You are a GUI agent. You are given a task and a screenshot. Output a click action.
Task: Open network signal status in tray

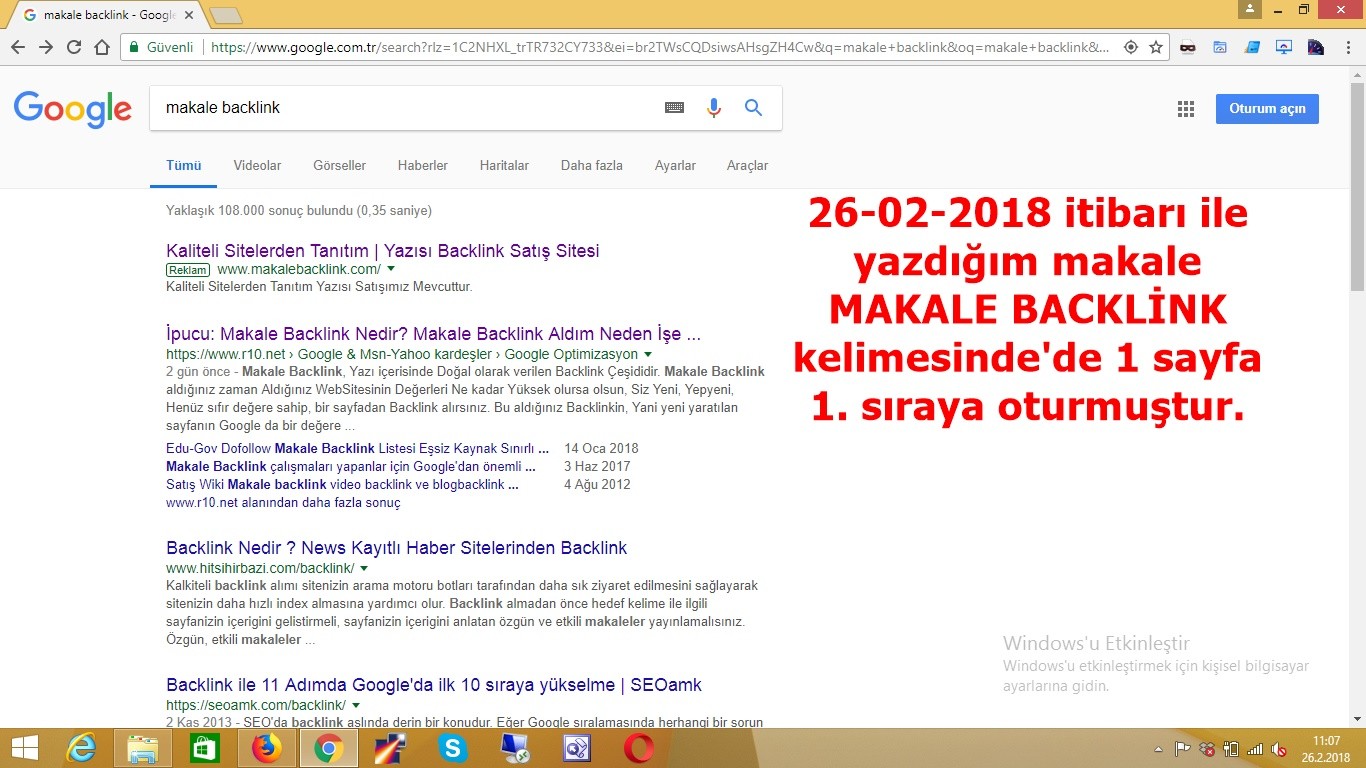tap(1255, 748)
